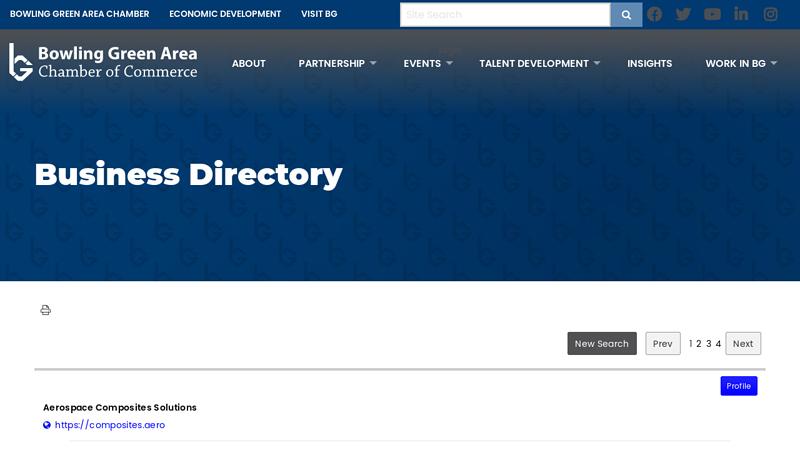
Task: Click the Chamber of Commerce logo
Action: point(103,62)
